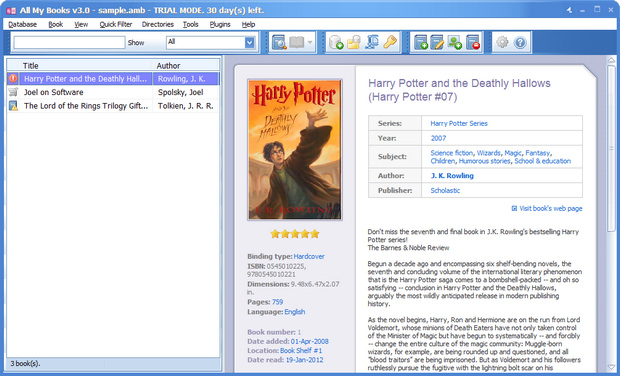The height and width of the screenshot is (376, 620).
Task: Click the Children subject link
Action: 443,161
